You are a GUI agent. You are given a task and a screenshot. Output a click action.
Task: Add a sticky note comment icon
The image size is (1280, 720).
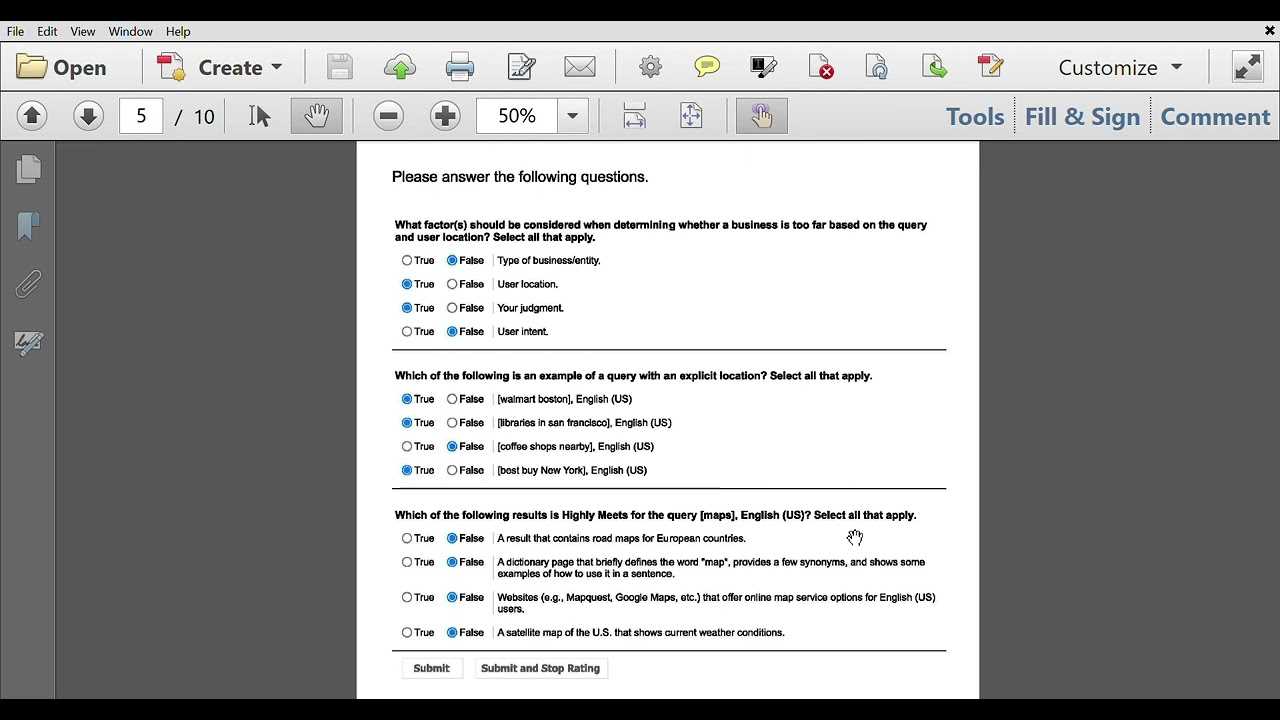click(707, 67)
